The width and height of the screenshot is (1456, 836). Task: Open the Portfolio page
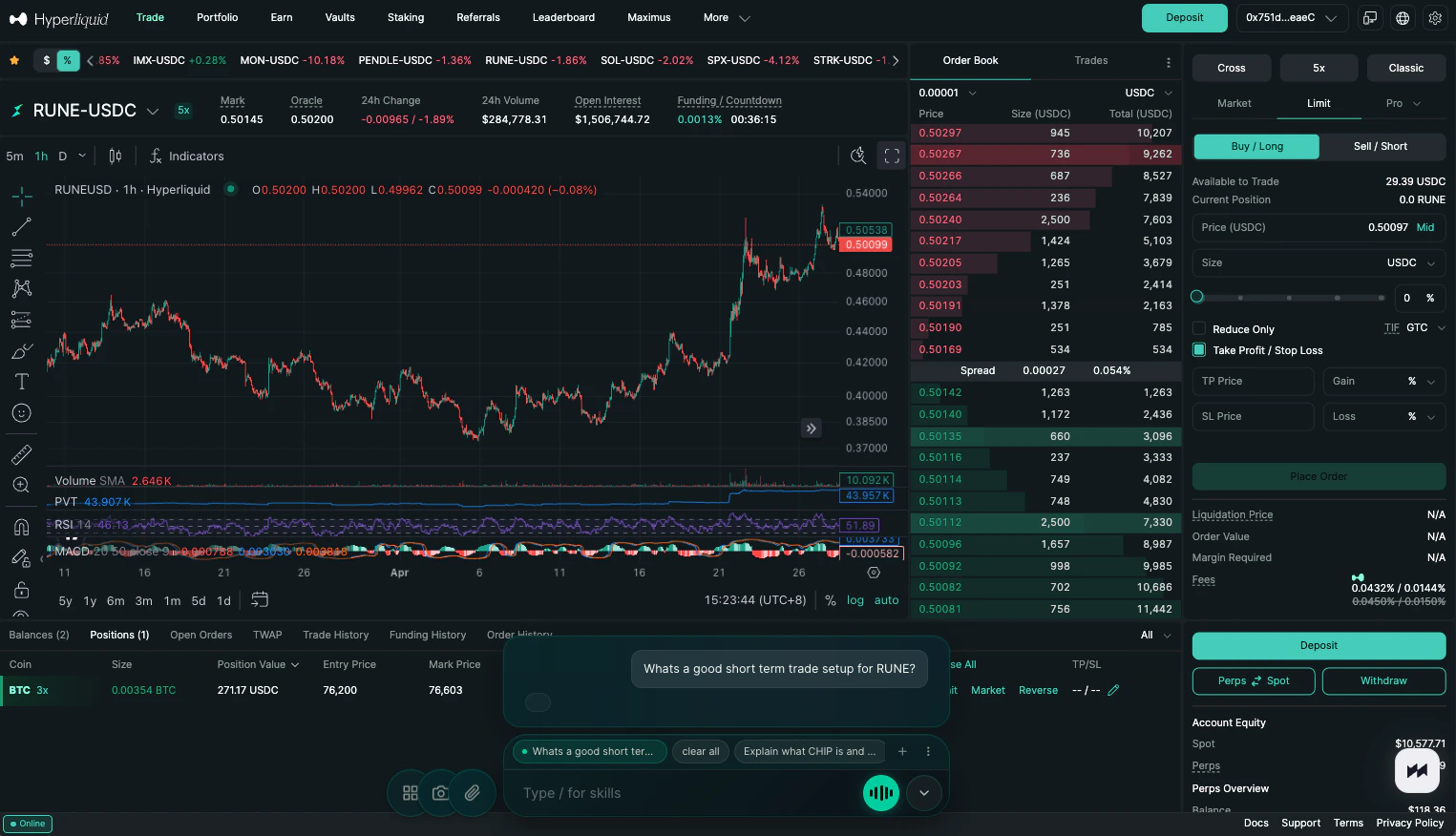pos(218,17)
